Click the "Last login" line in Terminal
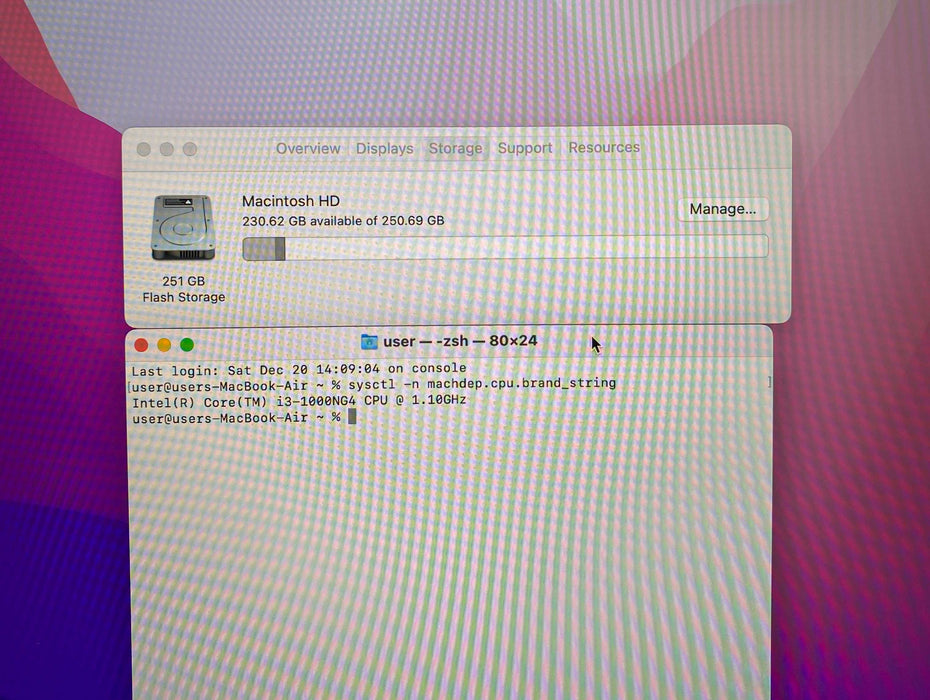Image resolution: width=930 pixels, height=700 pixels. [299, 370]
